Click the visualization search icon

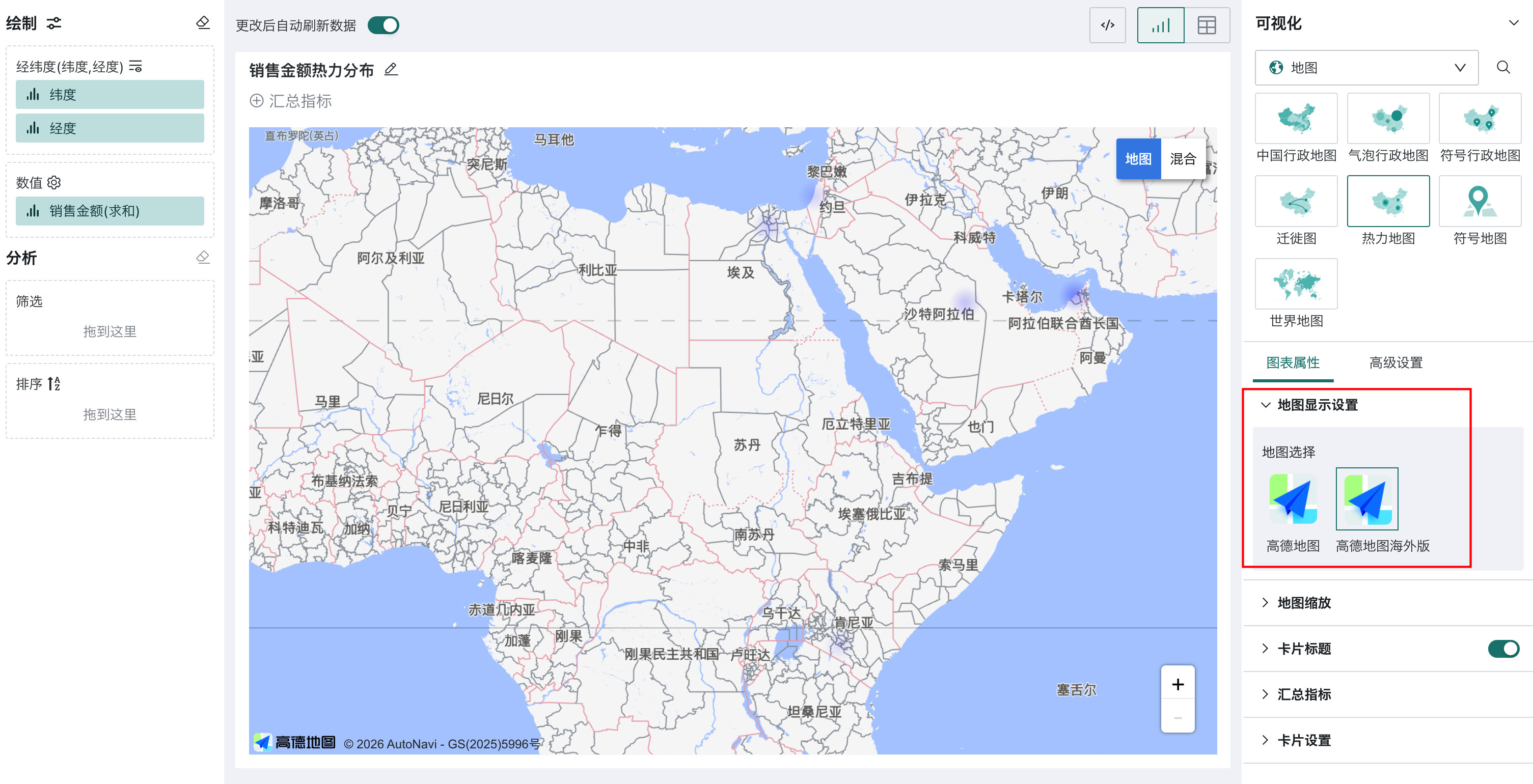pos(1502,67)
